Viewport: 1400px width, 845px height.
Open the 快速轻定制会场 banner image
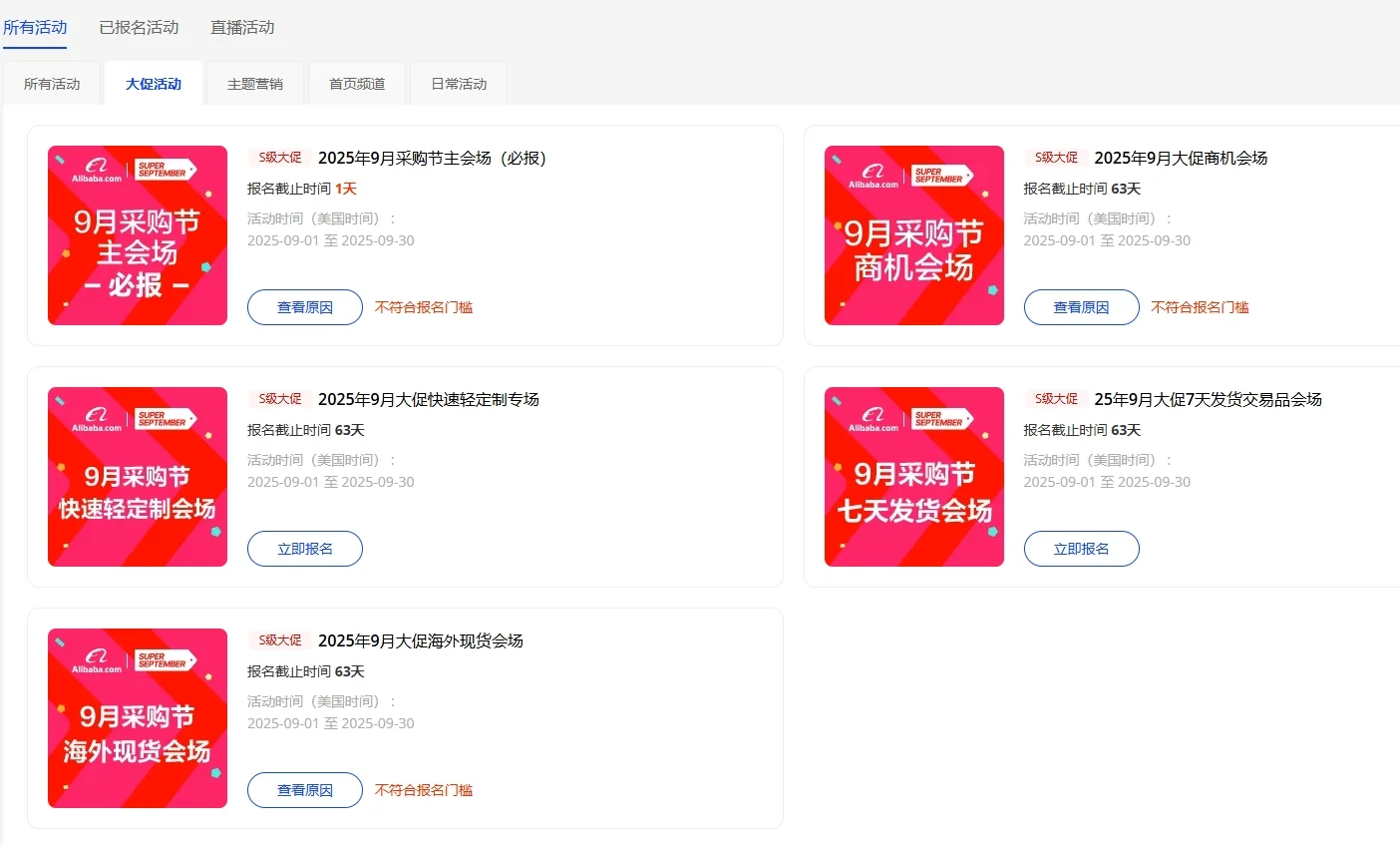[x=137, y=477]
